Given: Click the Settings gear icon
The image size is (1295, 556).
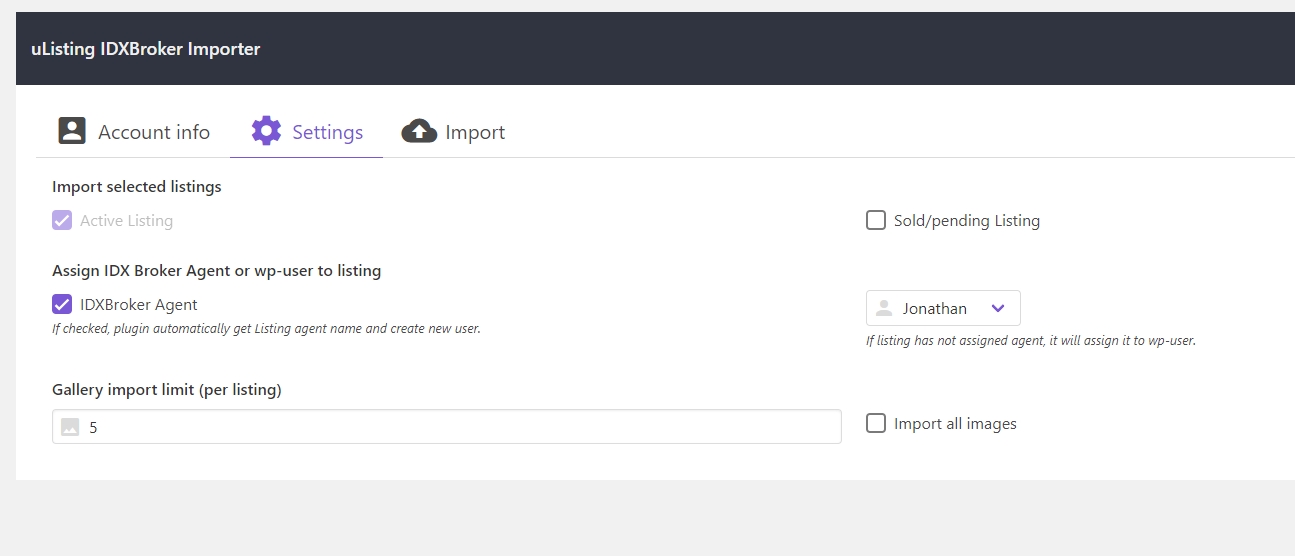Looking at the screenshot, I should tap(266, 131).
